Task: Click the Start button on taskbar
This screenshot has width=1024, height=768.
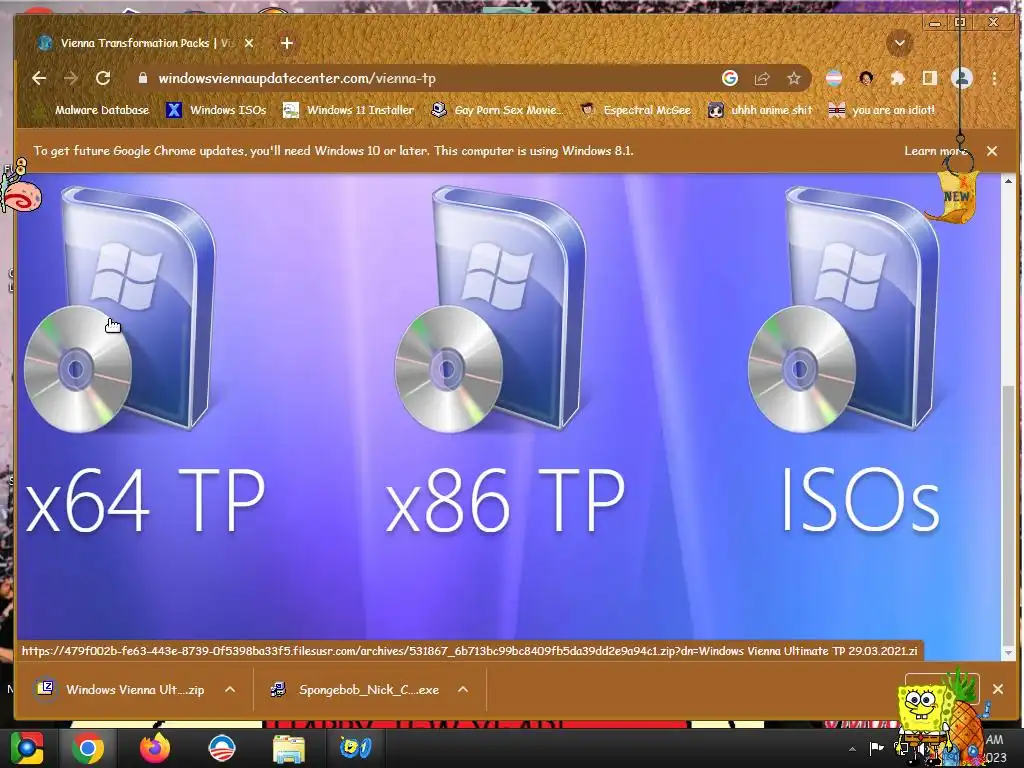Action: pos(26,748)
